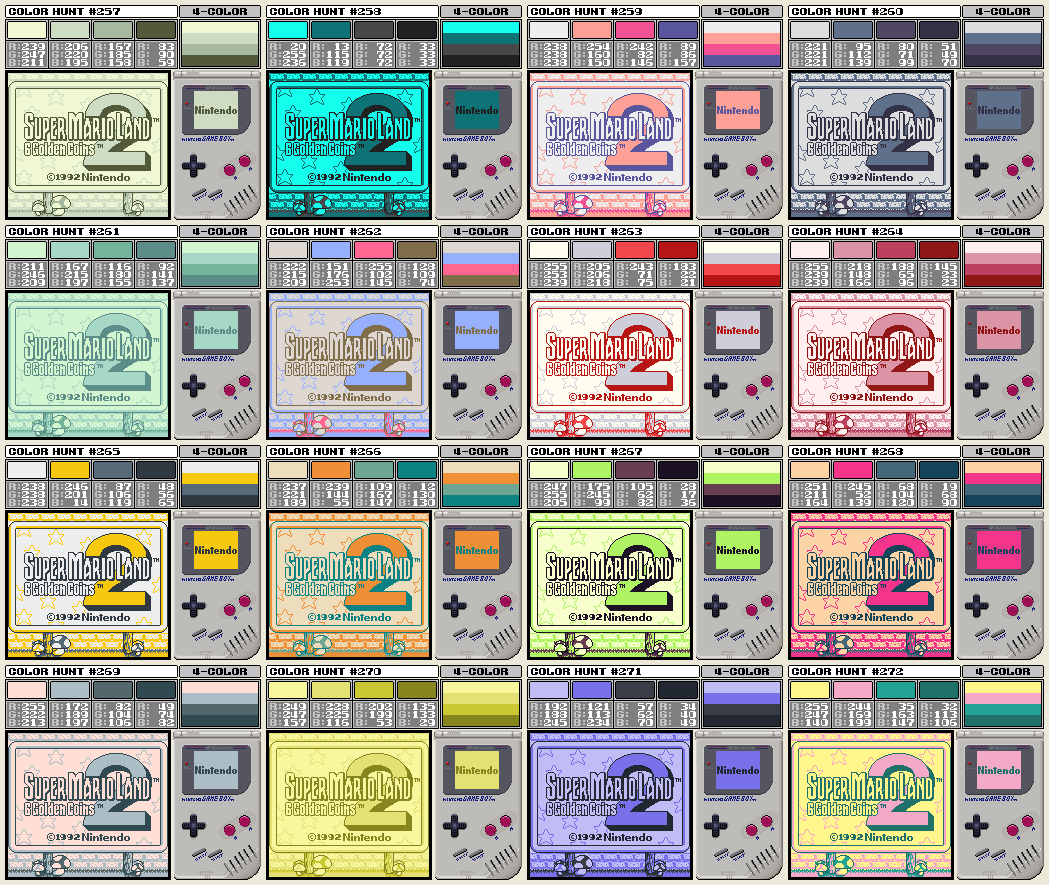Select the Mario title screen preview for #272

(870, 805)
